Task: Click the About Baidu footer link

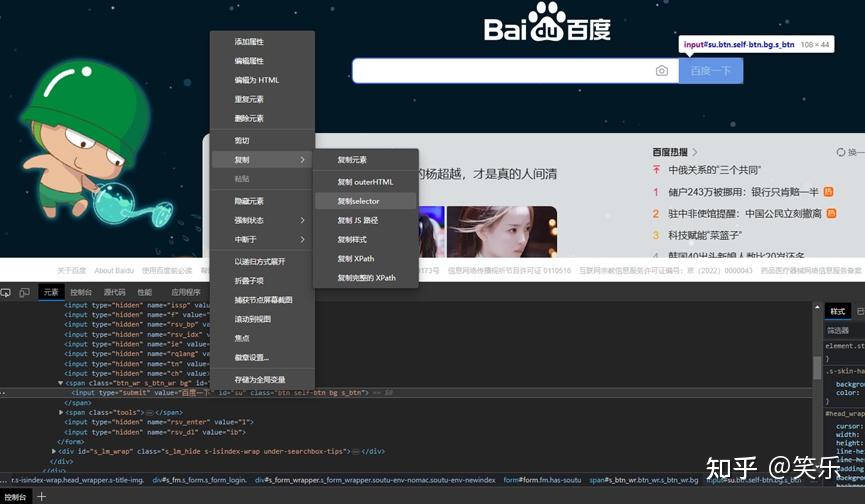Action: [x=114, y=270]
